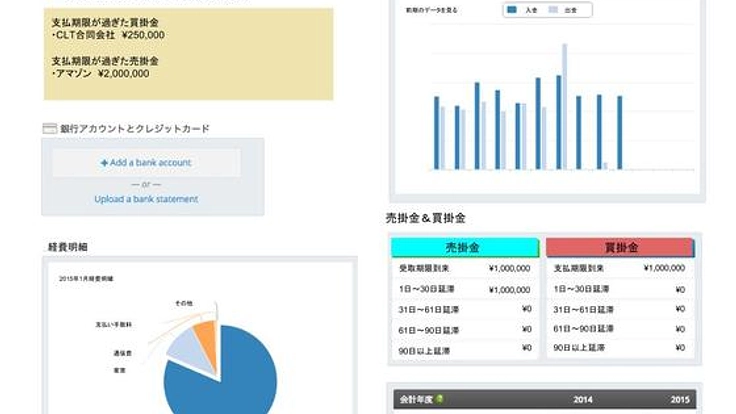This screenshot has height=414, width=736.
Task: Click the アマゾン ¥2,000,000 overdue entry
Action: point(100,73)
